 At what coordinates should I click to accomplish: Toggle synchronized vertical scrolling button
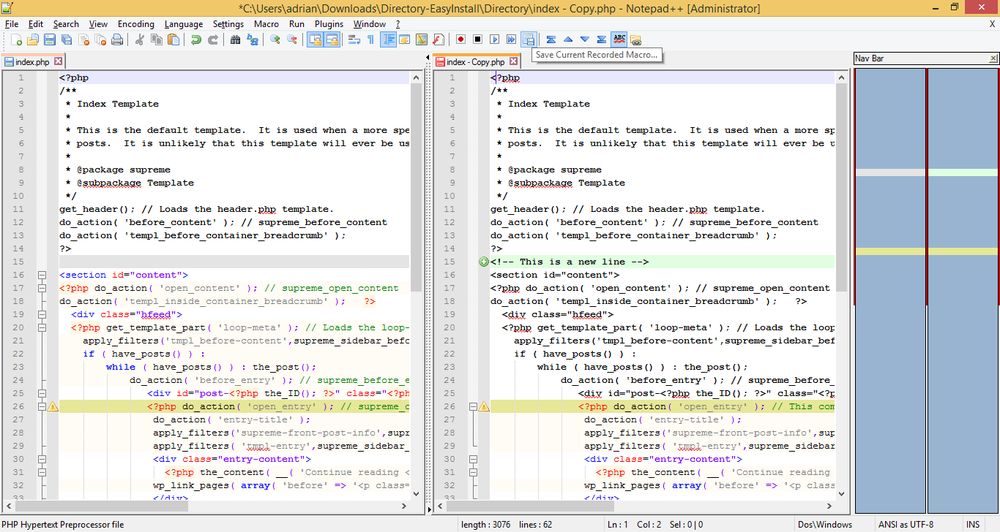(315, 40)
